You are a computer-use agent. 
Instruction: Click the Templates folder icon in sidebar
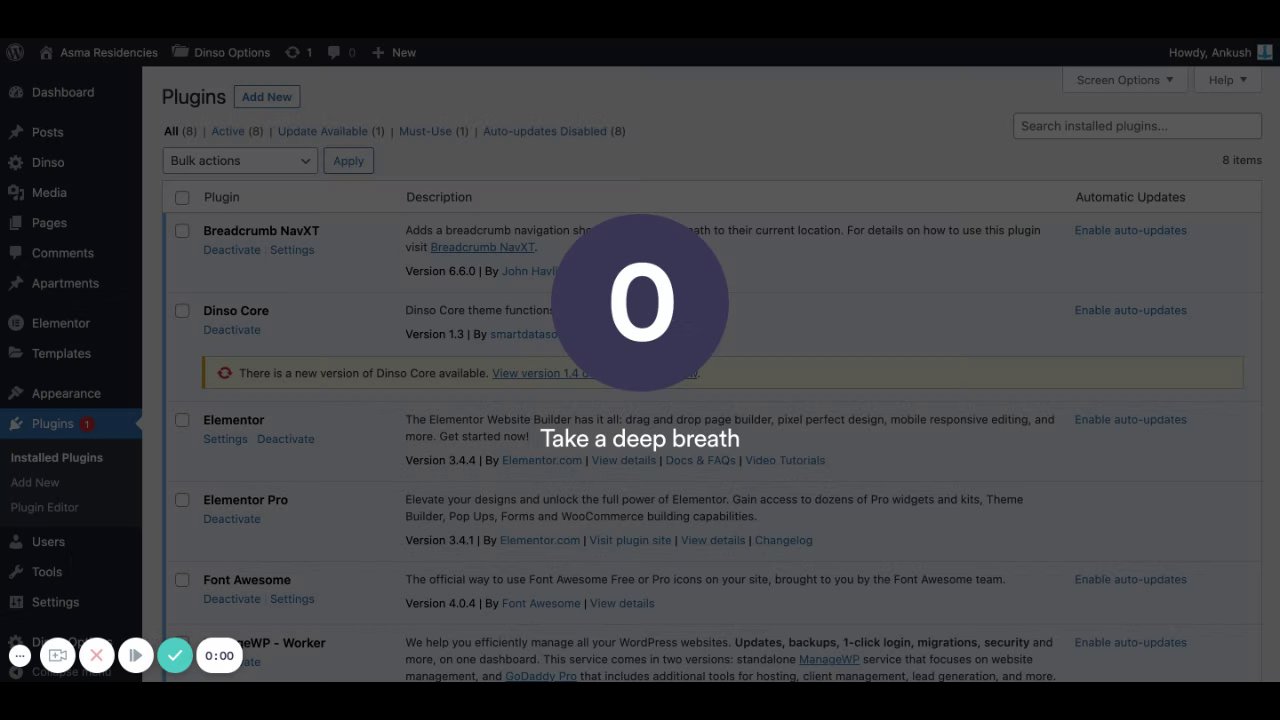pos(16,353)
